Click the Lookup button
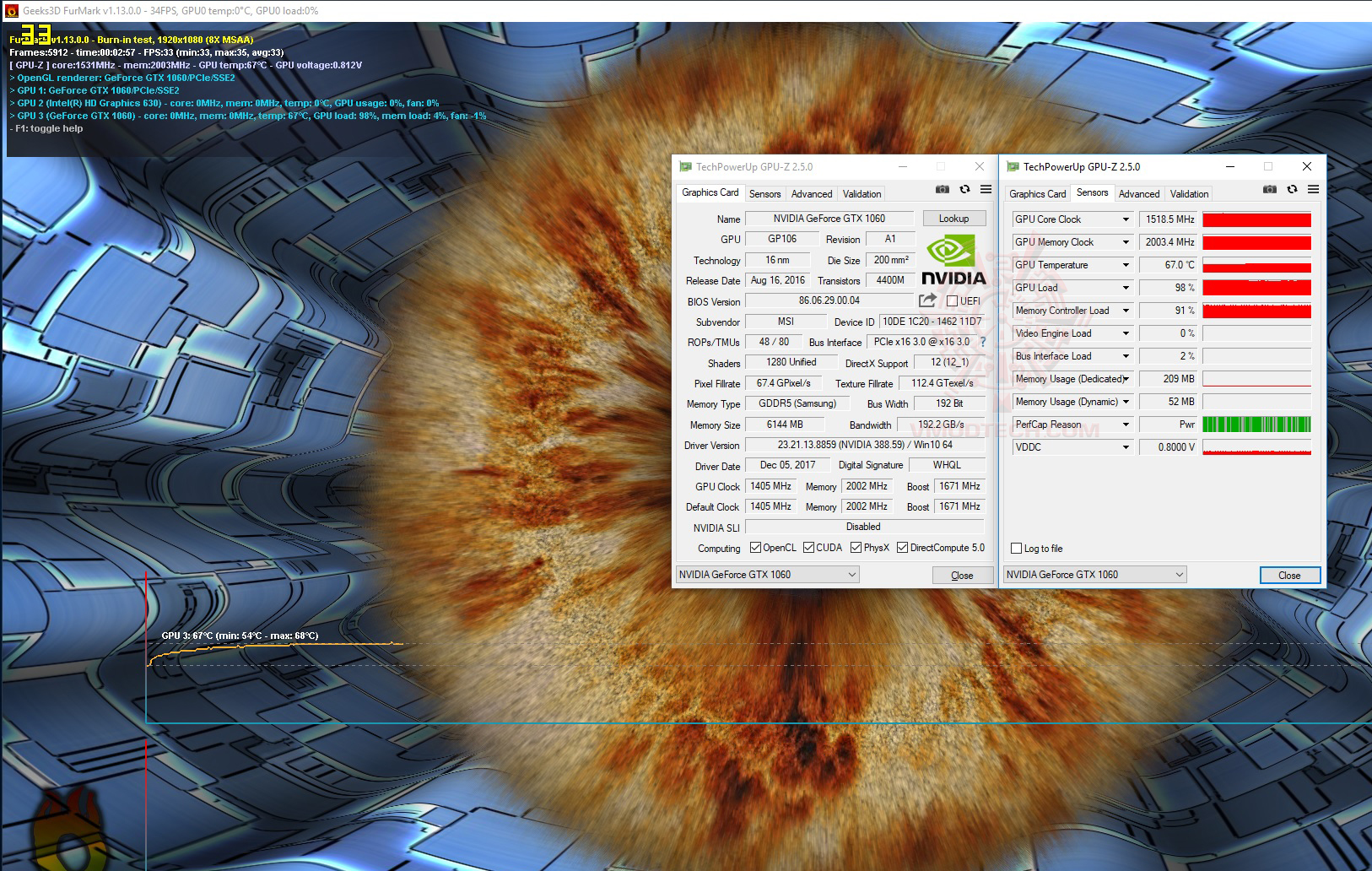Image resolution: width=1372 pixels, height=871 pixels. (x=954, y=219)
